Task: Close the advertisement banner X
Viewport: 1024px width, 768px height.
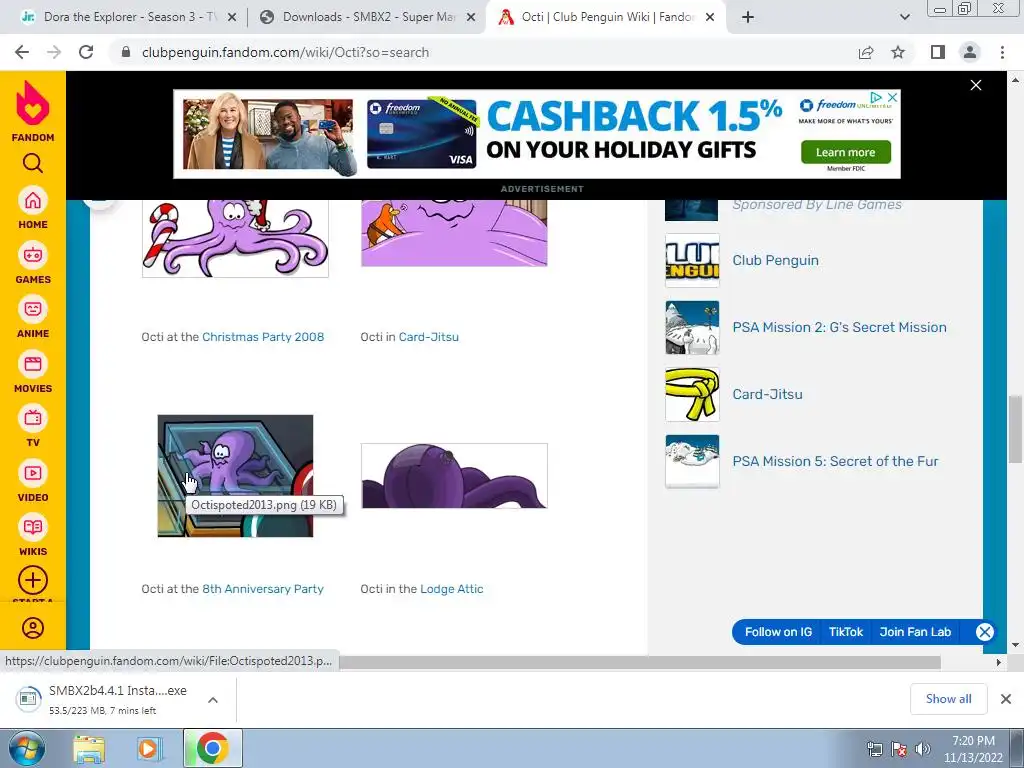Action: coord(976,86)
